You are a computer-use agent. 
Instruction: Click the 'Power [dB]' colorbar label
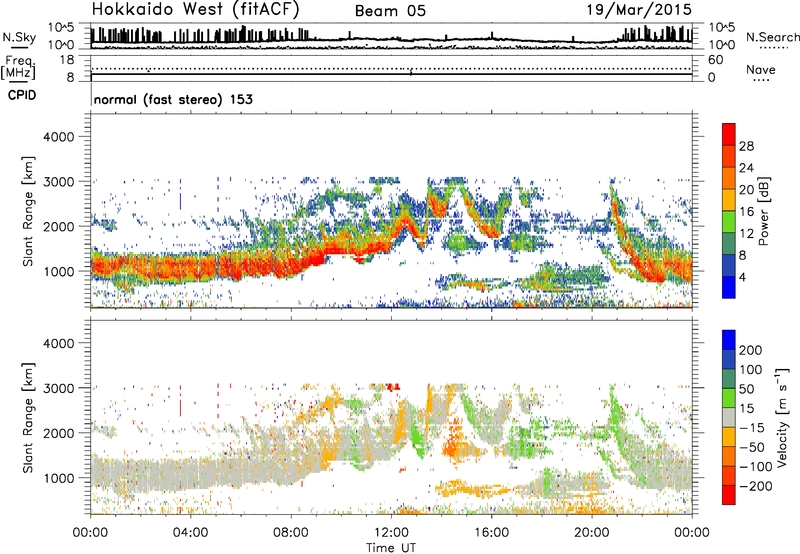point(763,211)
